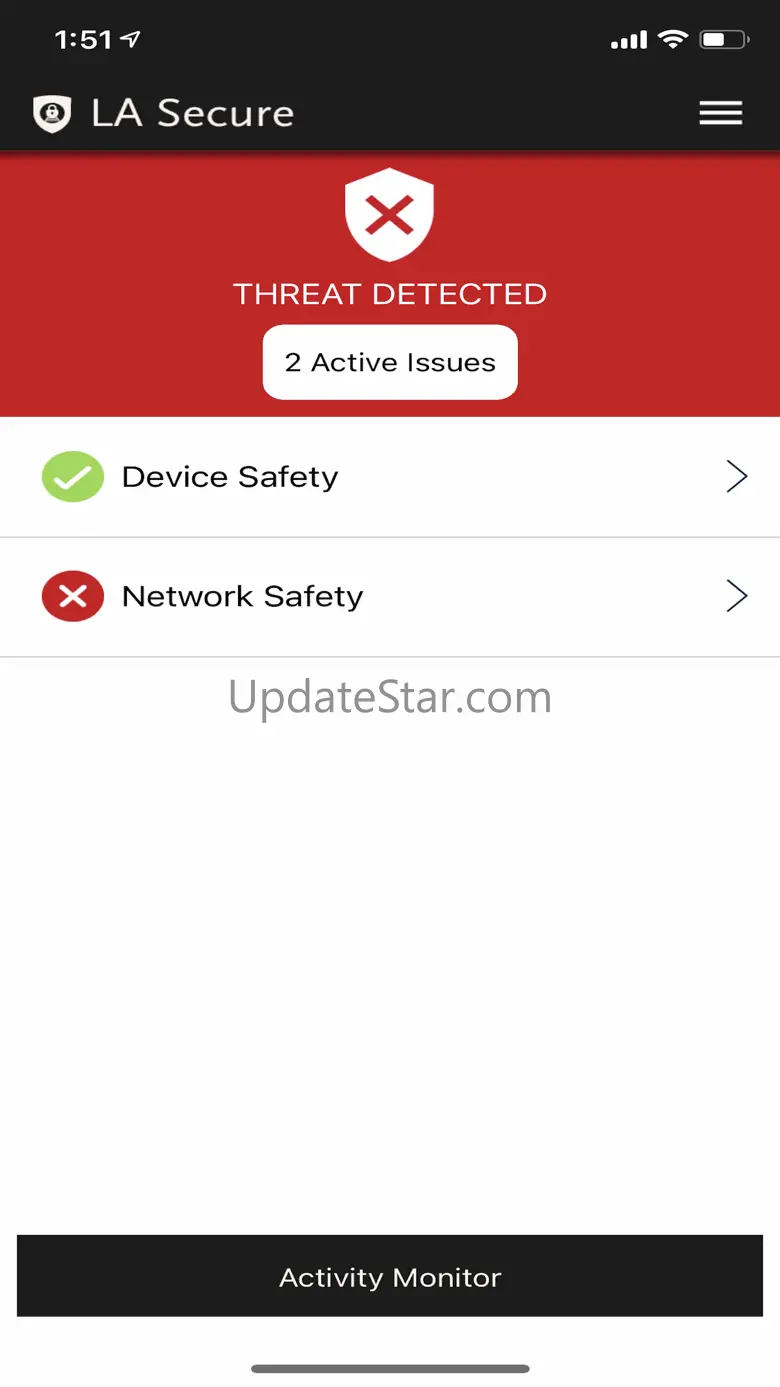The width and height of the screenshot is (780, 1387).
Task: Open the Activity Monitor
Action: pos(390,1276)
